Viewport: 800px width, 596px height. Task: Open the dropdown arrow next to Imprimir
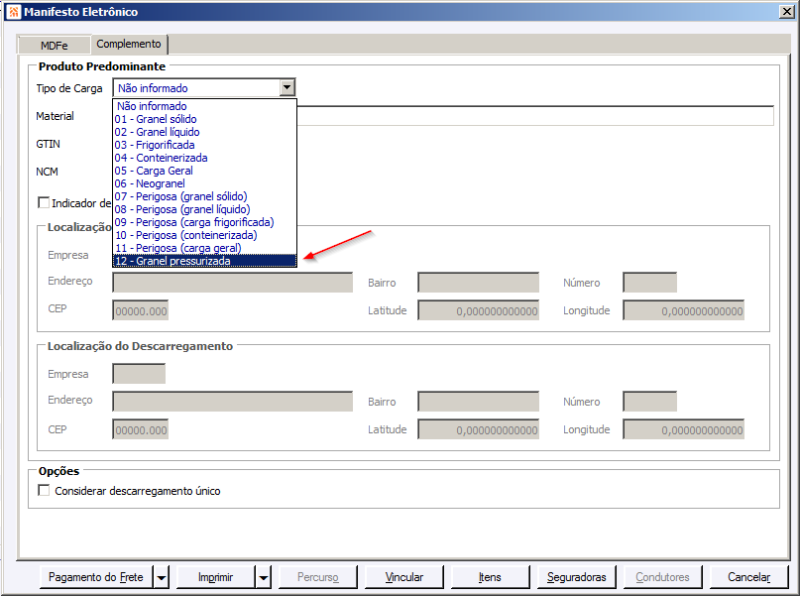[x=262, y=577]
